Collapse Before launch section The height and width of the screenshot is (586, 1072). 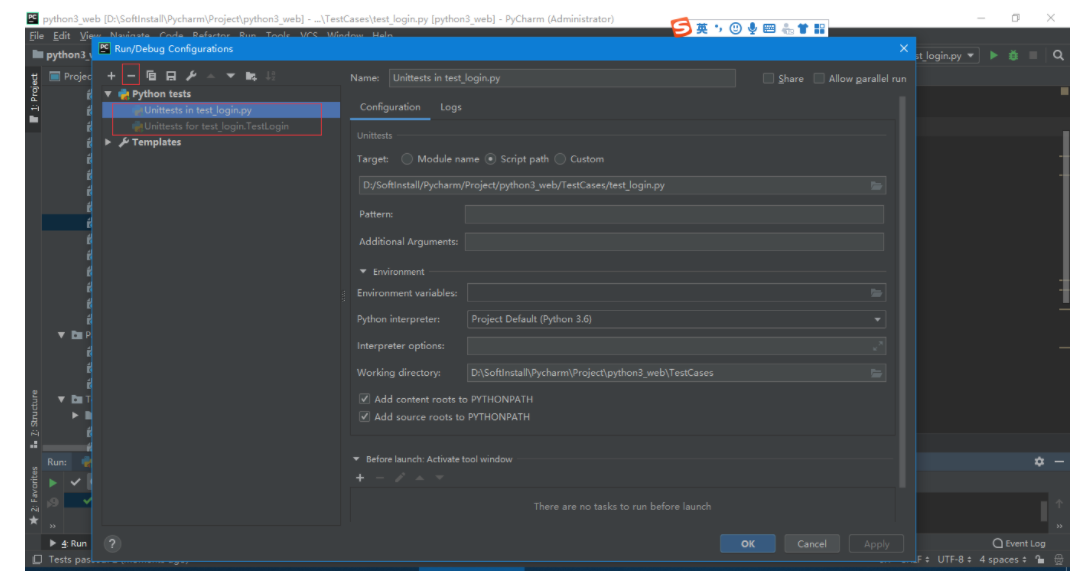(356, 459)
